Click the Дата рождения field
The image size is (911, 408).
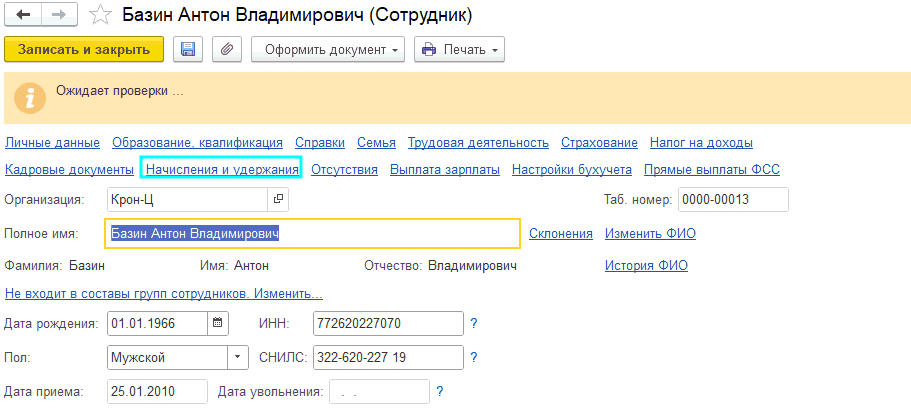[158, 323]
